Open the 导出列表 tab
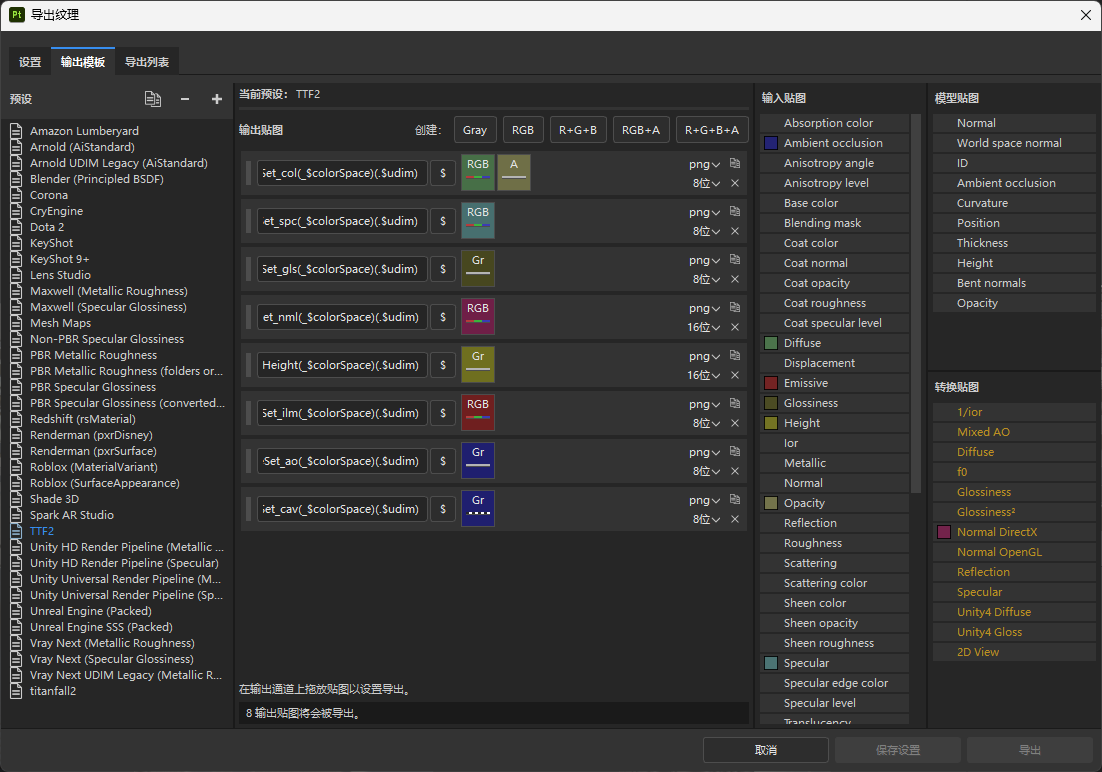Screen dimensions: 1102x772 146,62
